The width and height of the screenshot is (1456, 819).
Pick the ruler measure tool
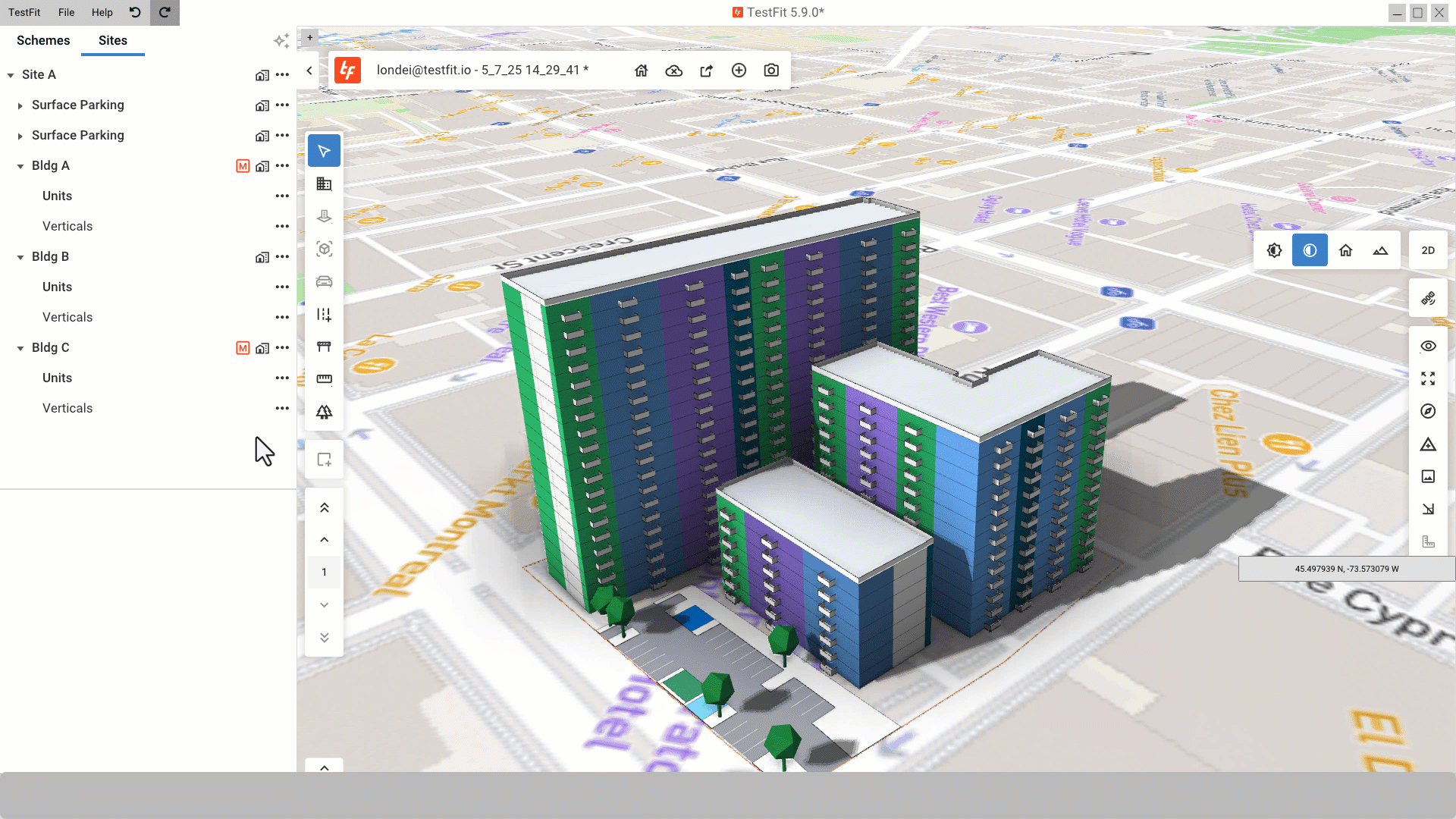324,379
